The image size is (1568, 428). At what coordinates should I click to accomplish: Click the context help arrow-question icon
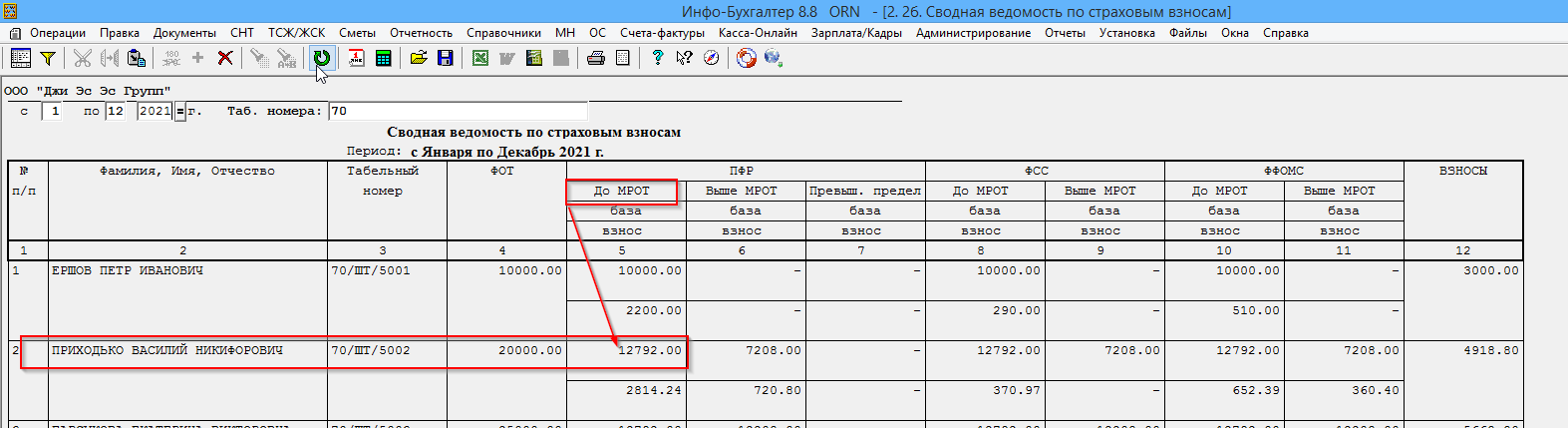pos(684,58)
